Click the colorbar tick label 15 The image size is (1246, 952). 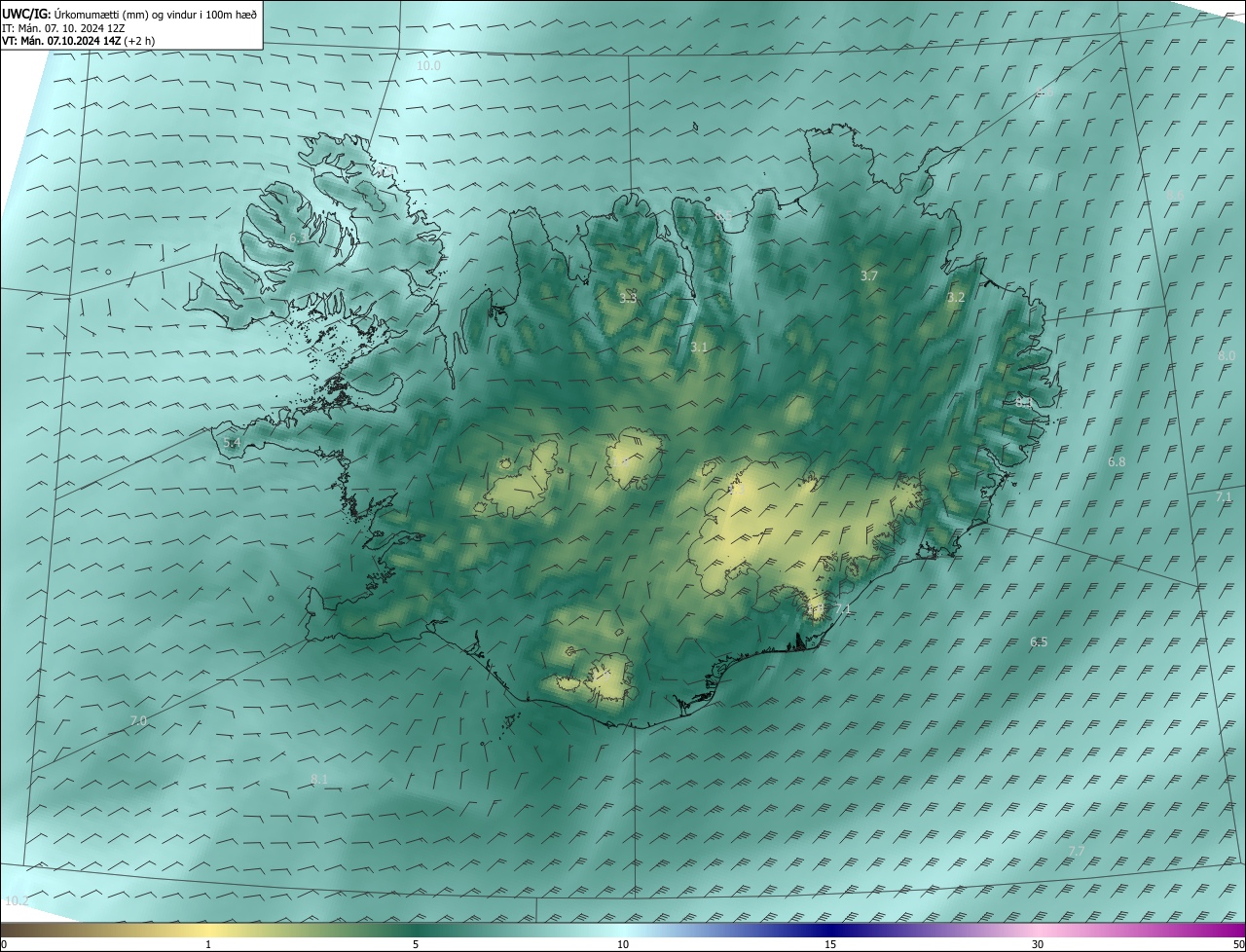point(830,945)
